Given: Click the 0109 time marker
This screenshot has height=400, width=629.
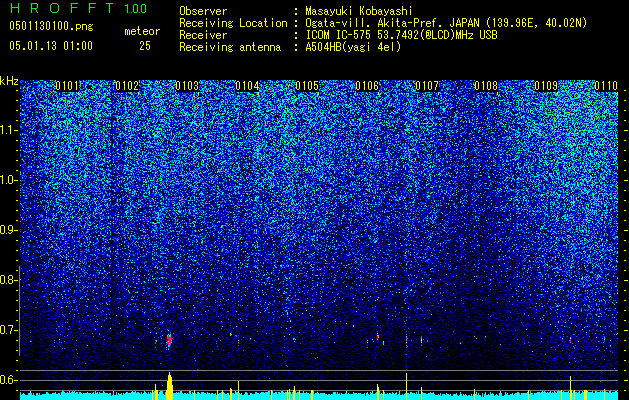Looking at the screenshot, I should [x=546, y=86].
